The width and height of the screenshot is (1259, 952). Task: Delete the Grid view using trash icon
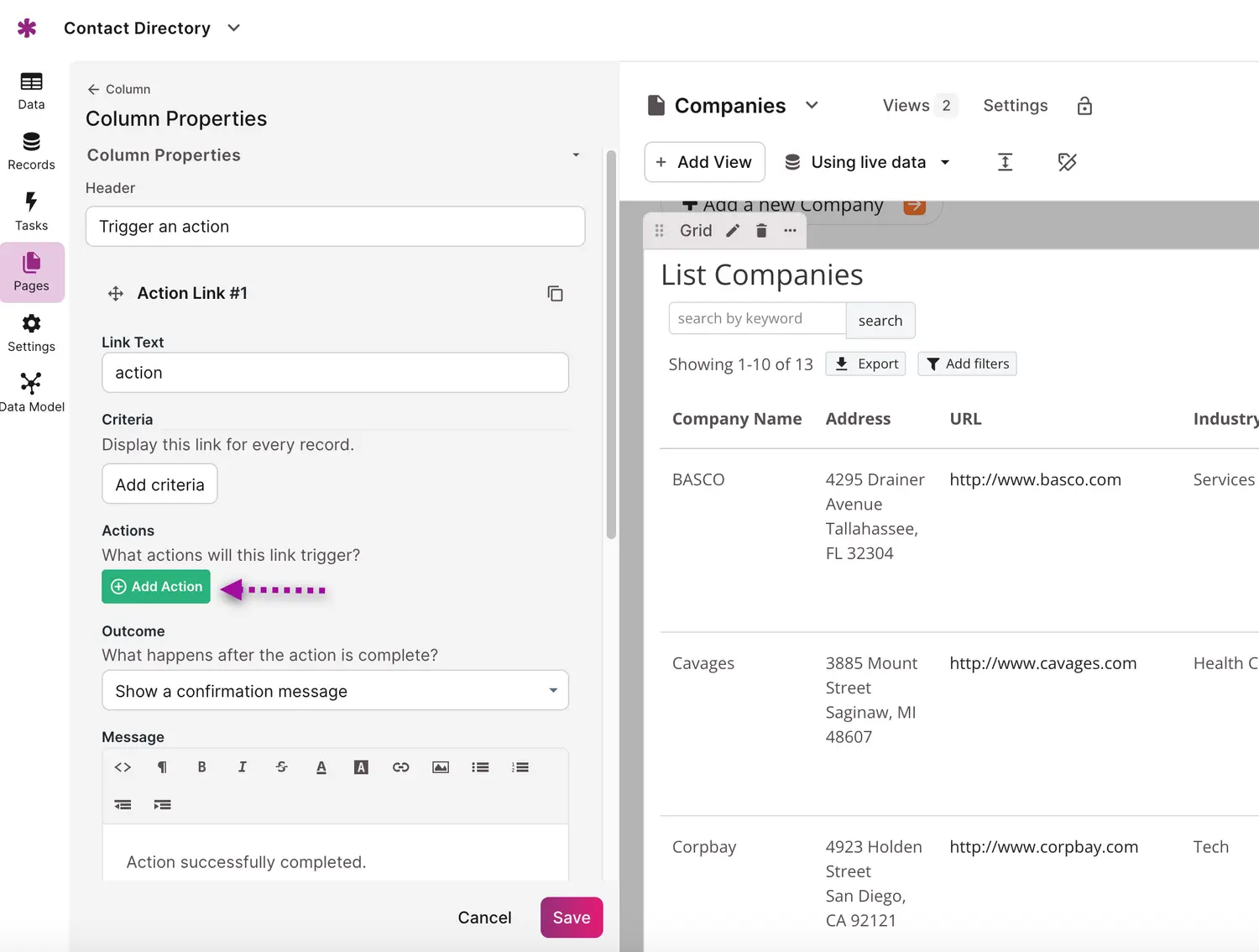click(761, 231)
